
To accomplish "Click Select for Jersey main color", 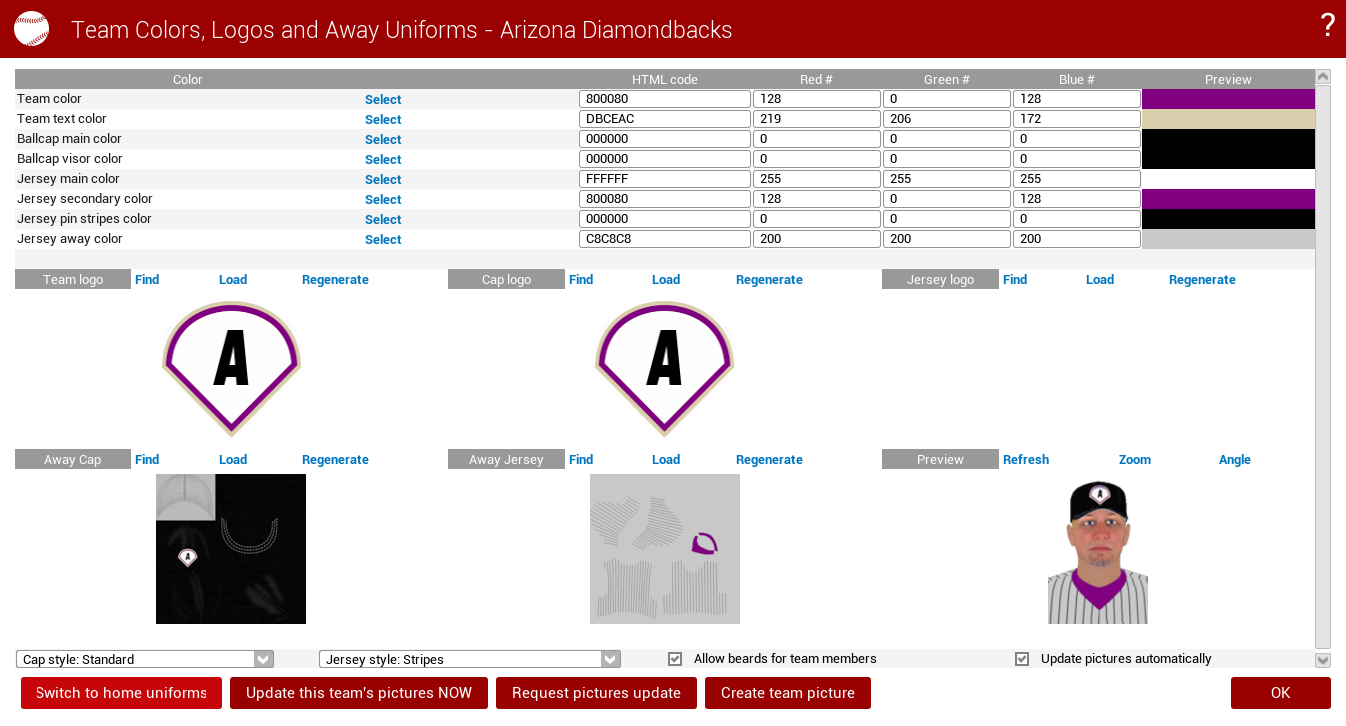I will pyautogui.click(x=383, y=180).
